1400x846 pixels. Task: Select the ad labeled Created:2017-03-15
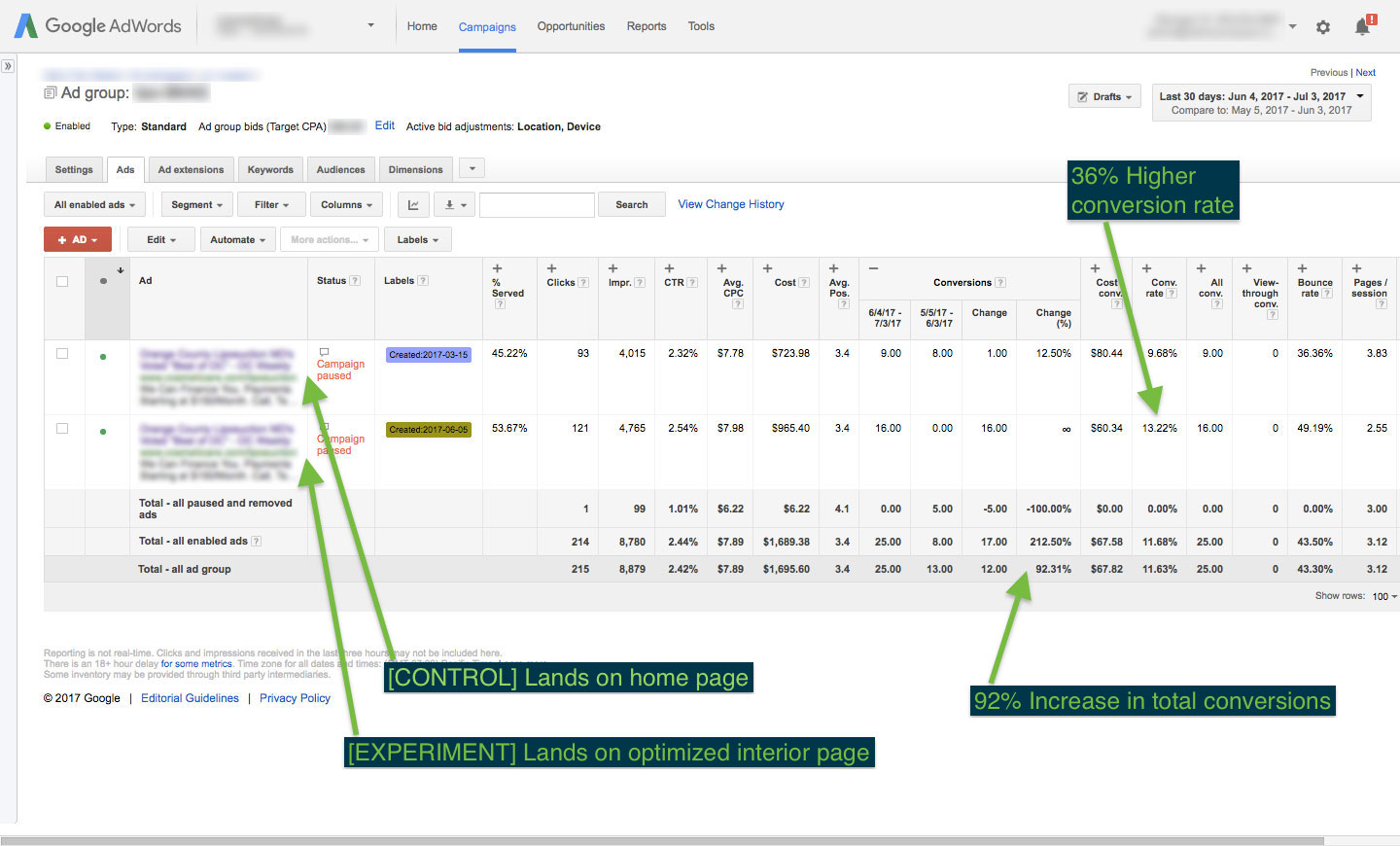pyautogui.click(x=62, y=354)
